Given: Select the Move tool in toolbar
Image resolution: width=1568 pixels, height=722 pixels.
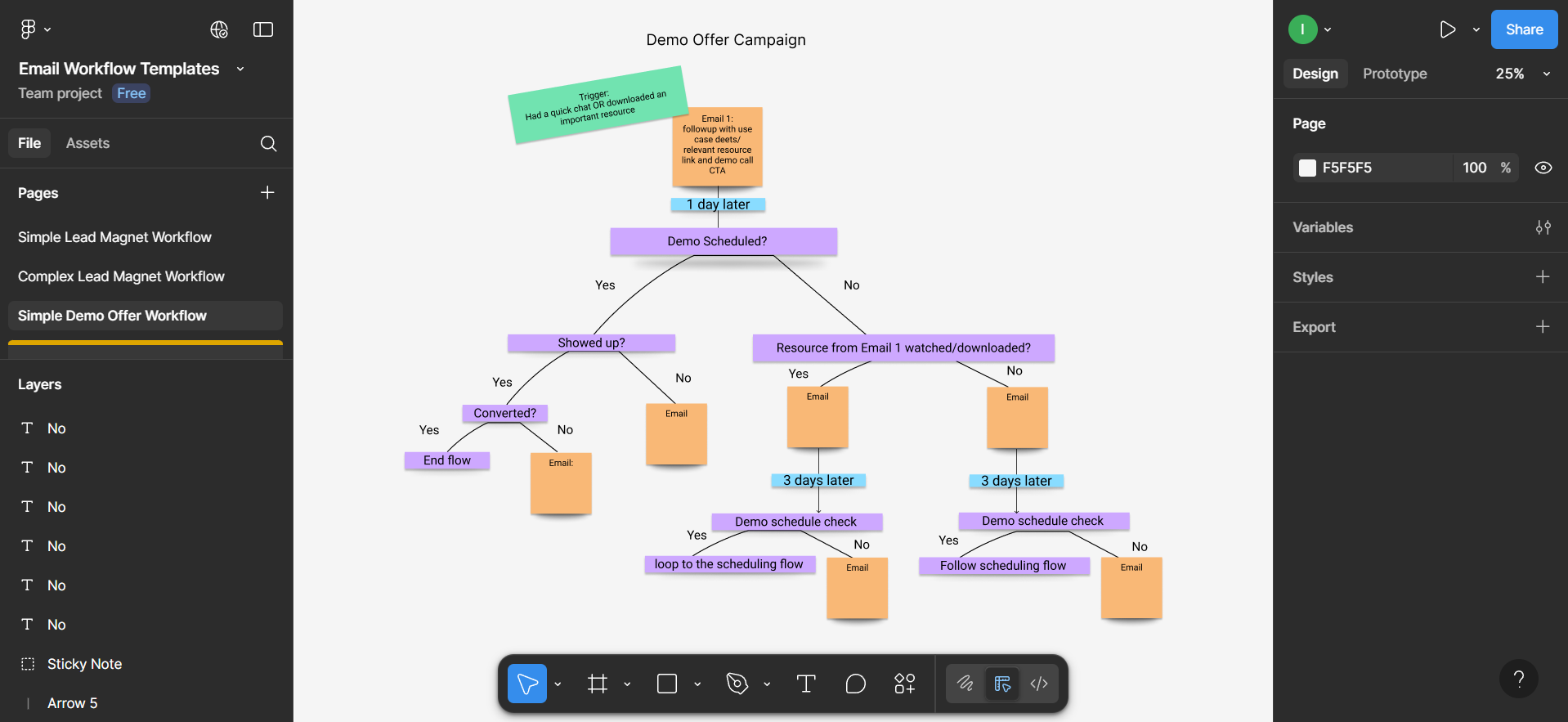Looking at the screenshot, I should [527, 684].
